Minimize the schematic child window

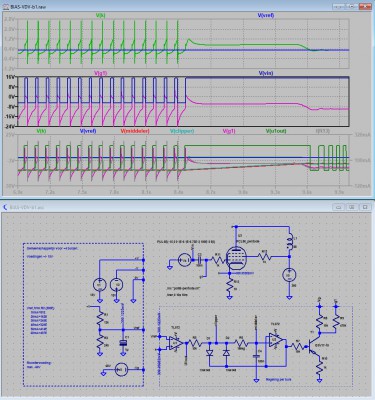pos(338,207)
